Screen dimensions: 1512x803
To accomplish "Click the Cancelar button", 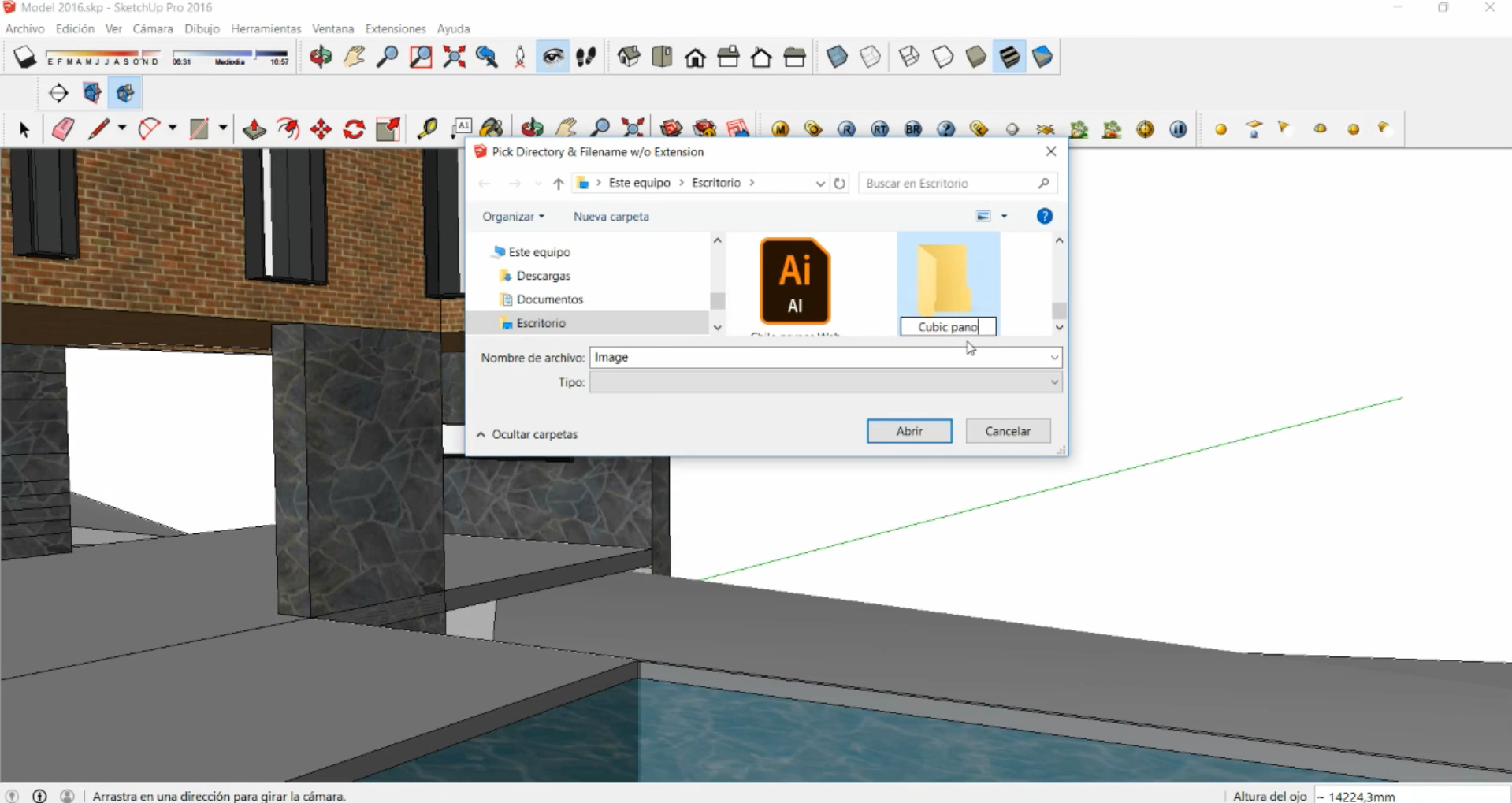I will tap(1008, 431).
